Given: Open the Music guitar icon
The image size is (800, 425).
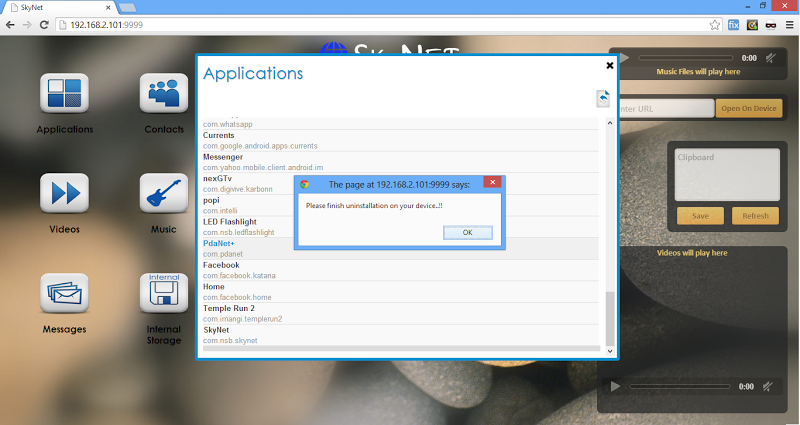Looking at the screenshot, I should (164, 193).
